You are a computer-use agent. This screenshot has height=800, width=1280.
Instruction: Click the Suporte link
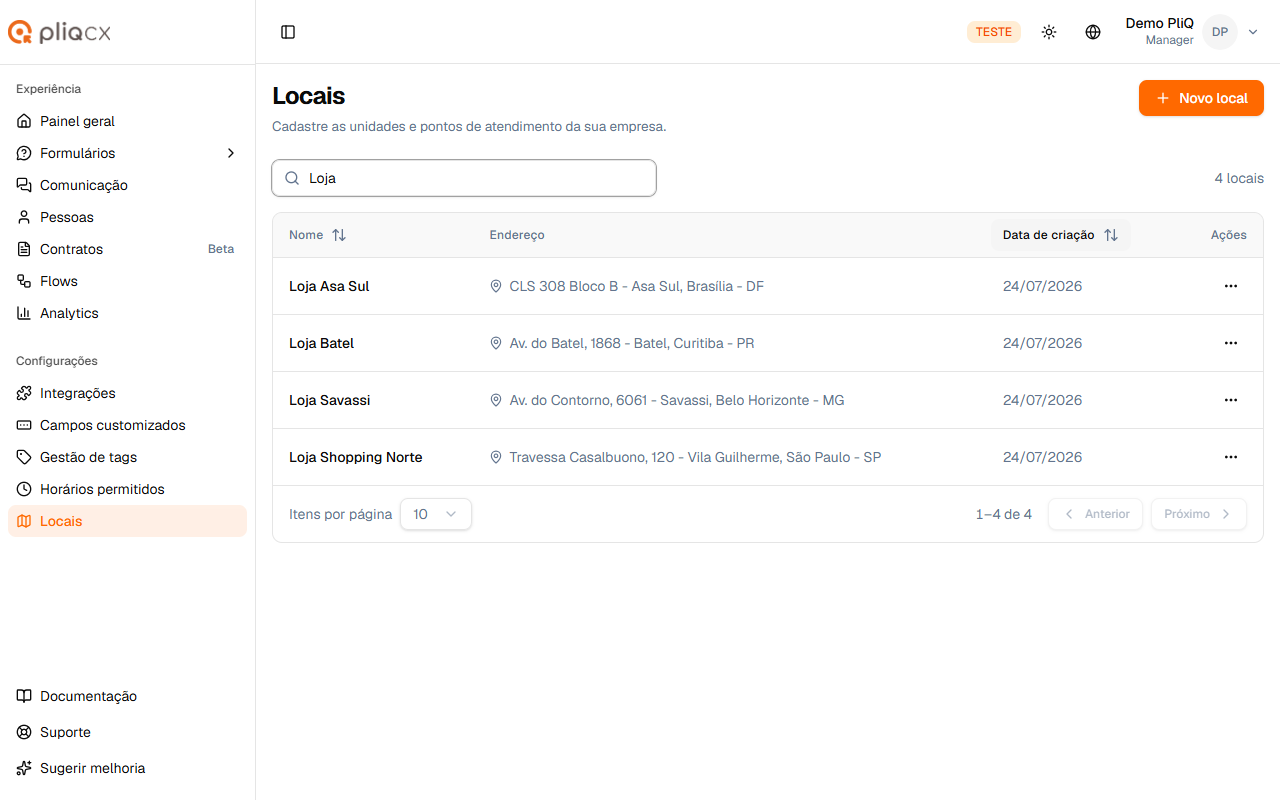[127, 732]
